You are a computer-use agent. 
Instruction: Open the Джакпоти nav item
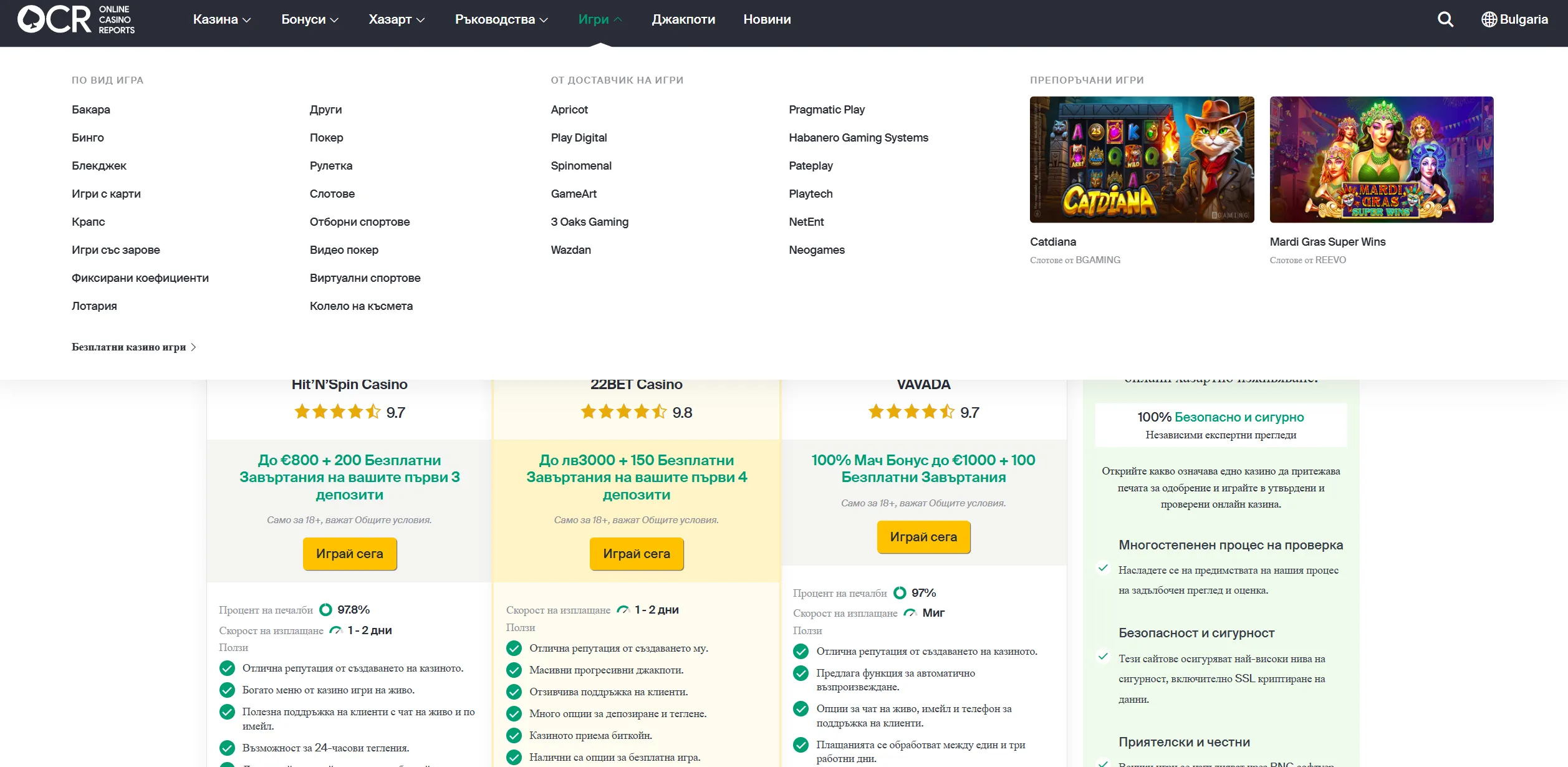click(x=683, y=19)
